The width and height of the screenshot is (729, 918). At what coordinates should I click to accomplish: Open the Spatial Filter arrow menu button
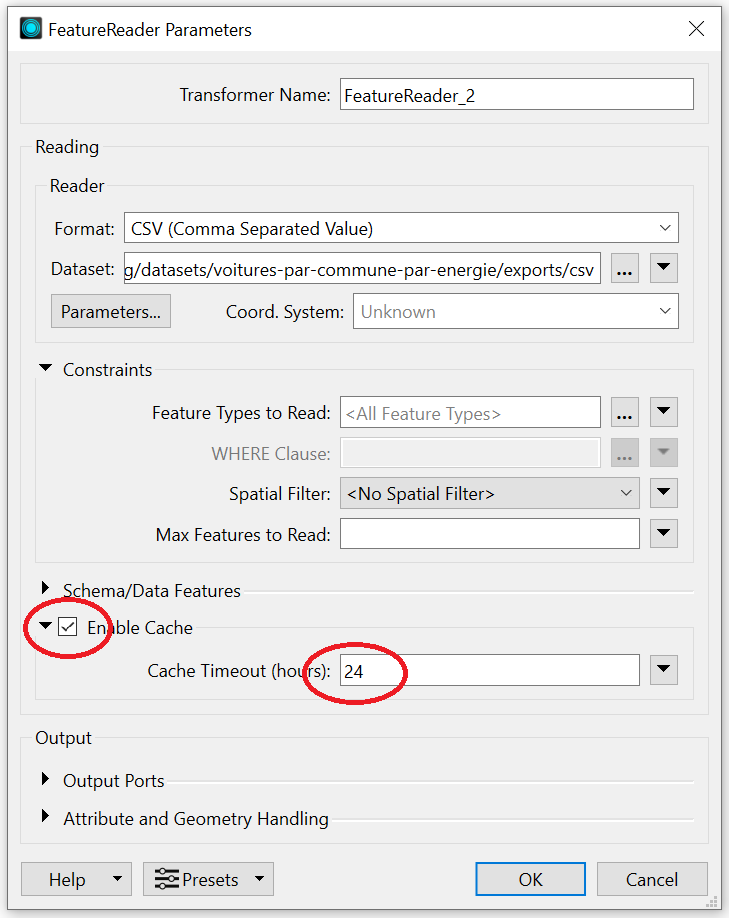[x=663, y=493]
